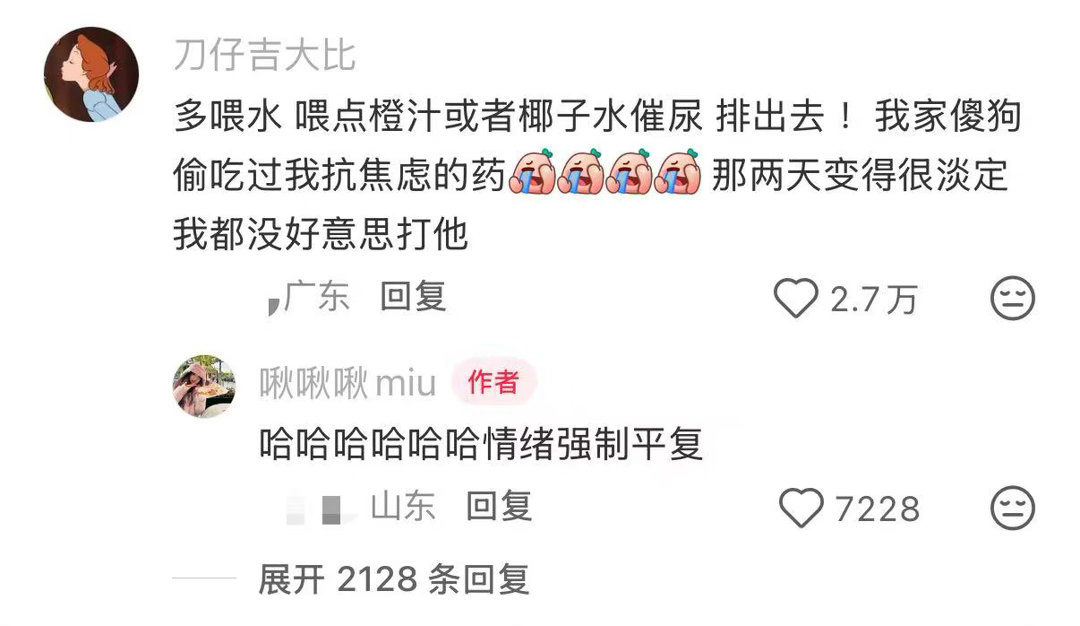Reply to the top comment from 广东
Screen dimensions: 1080x626
coord(413,297)
